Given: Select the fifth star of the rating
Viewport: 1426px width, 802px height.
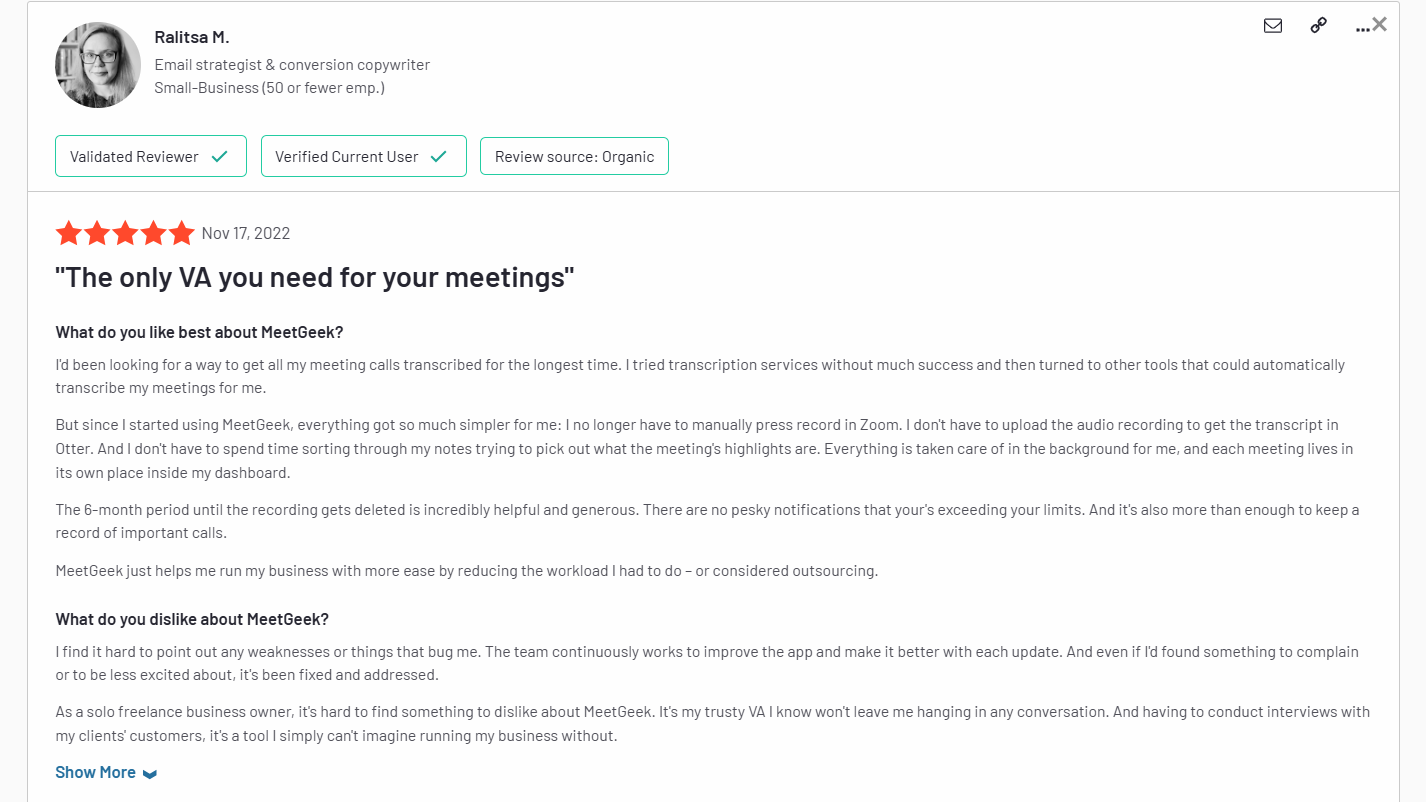Looking at the screenshot, I should pyautogui.click(x=182, y=232).
